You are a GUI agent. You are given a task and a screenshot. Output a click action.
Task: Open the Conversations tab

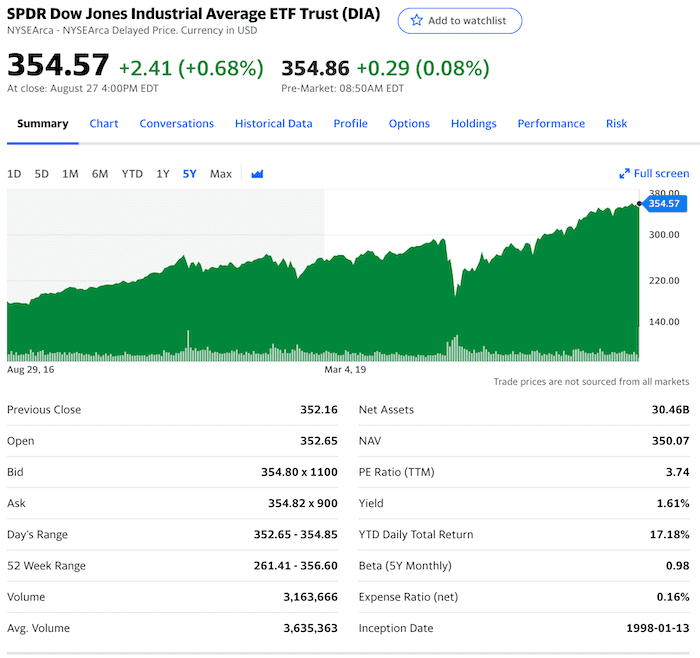pos(176,124)
